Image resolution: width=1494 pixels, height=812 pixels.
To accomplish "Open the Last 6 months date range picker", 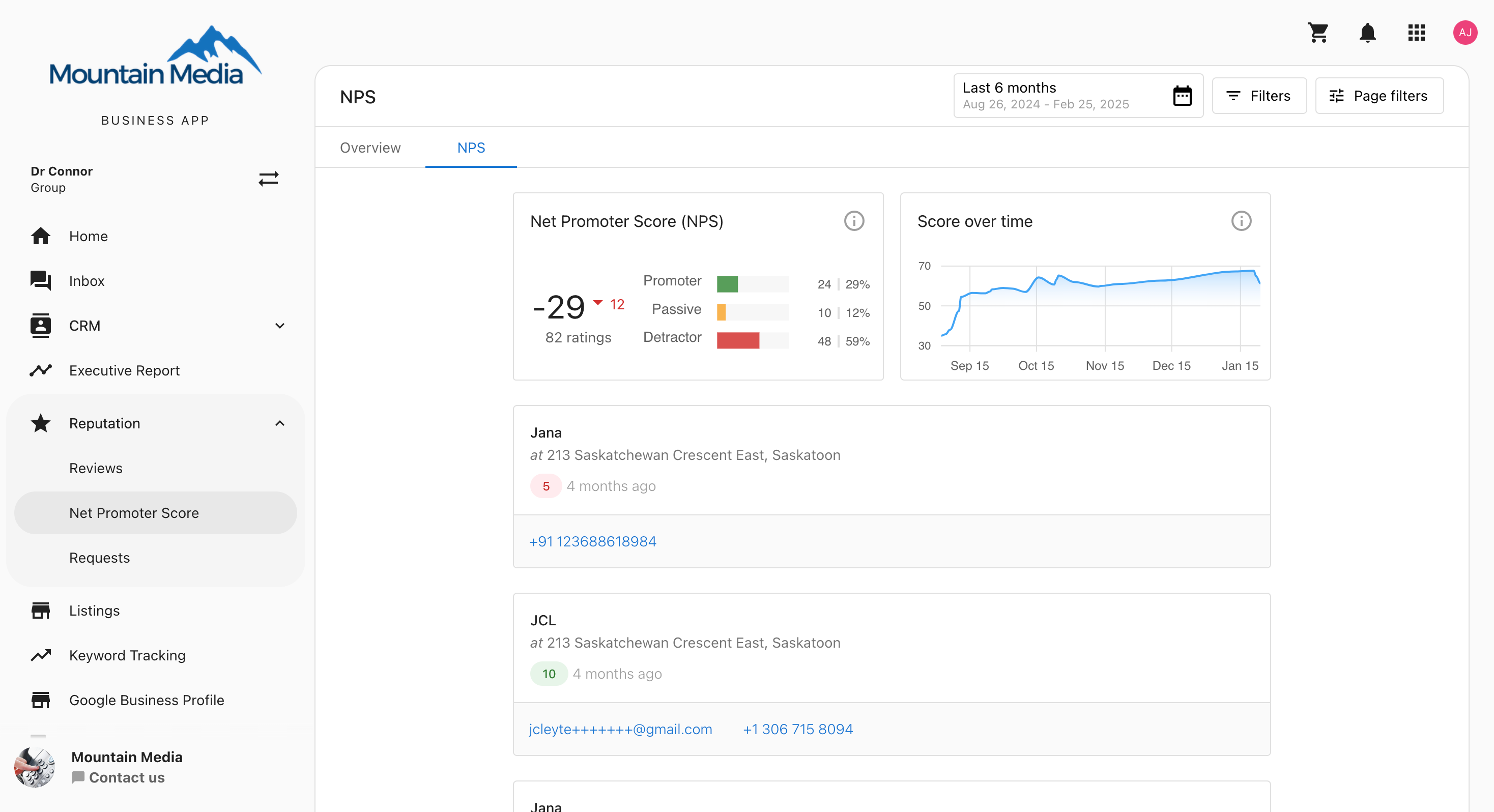I will 1078,96.
